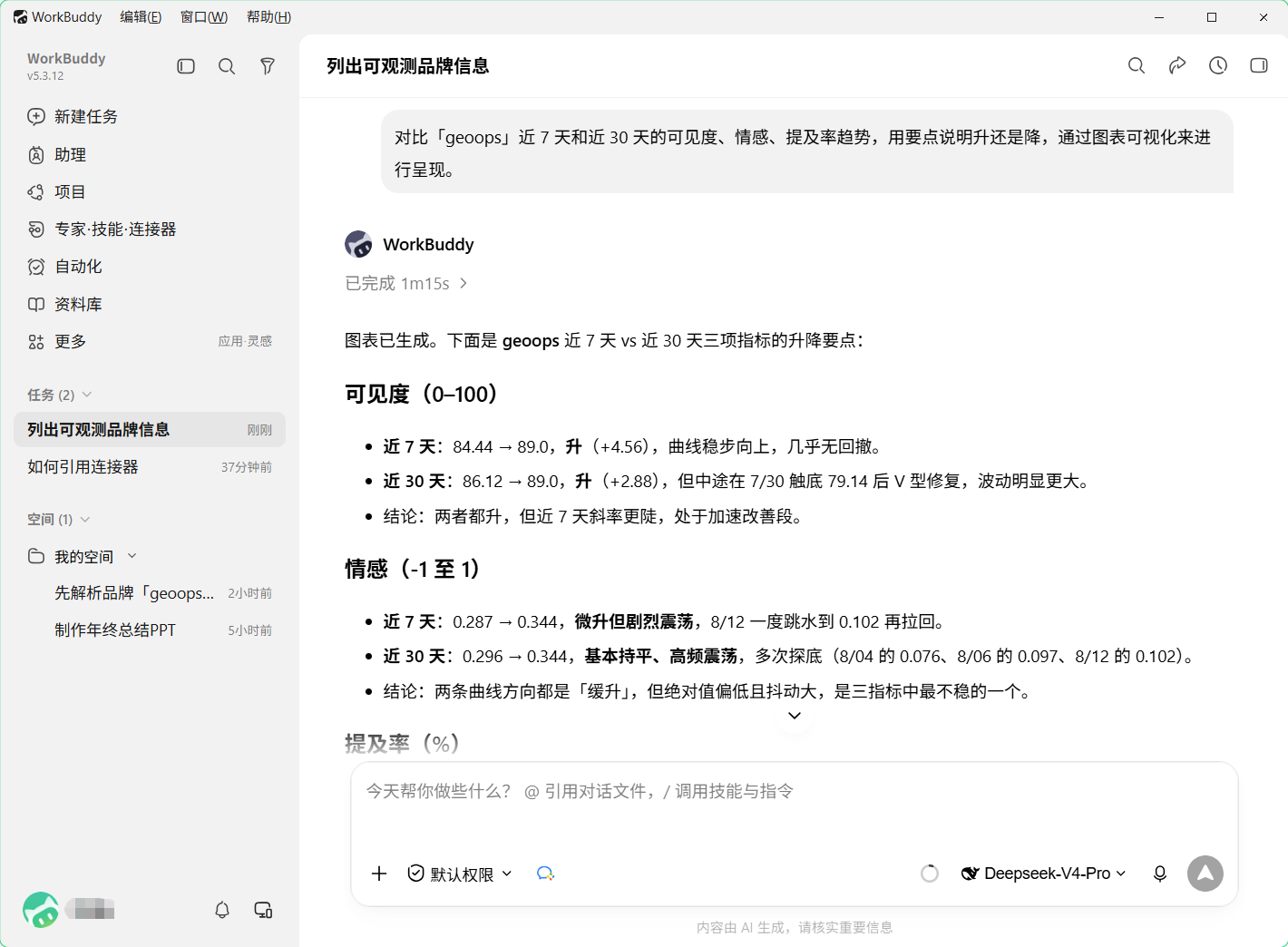Open notifications bell icon
The width and height of the screenshot is (1288, 947).
point(222,910)
